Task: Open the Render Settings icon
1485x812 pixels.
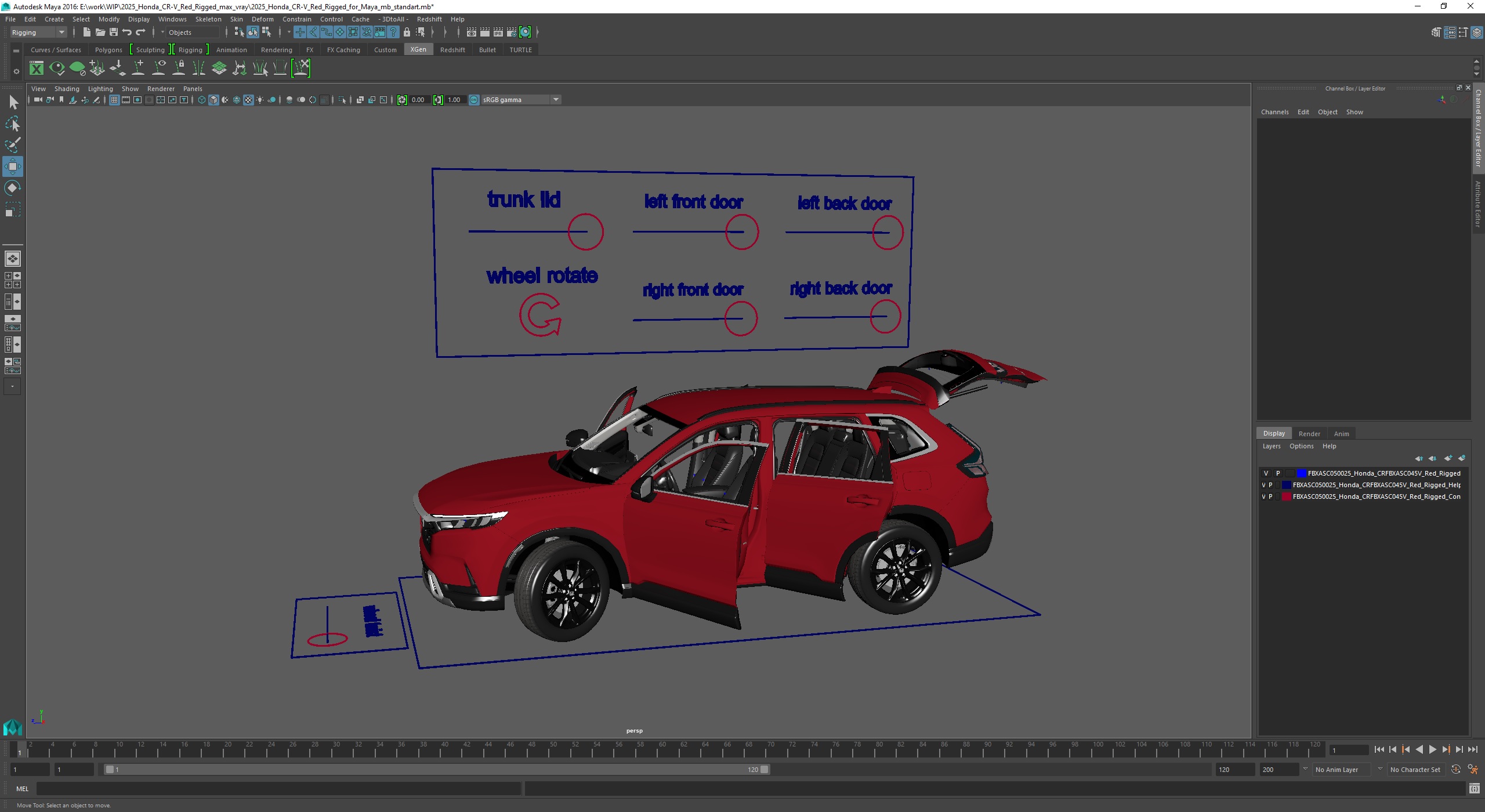Action: [512, 32]
